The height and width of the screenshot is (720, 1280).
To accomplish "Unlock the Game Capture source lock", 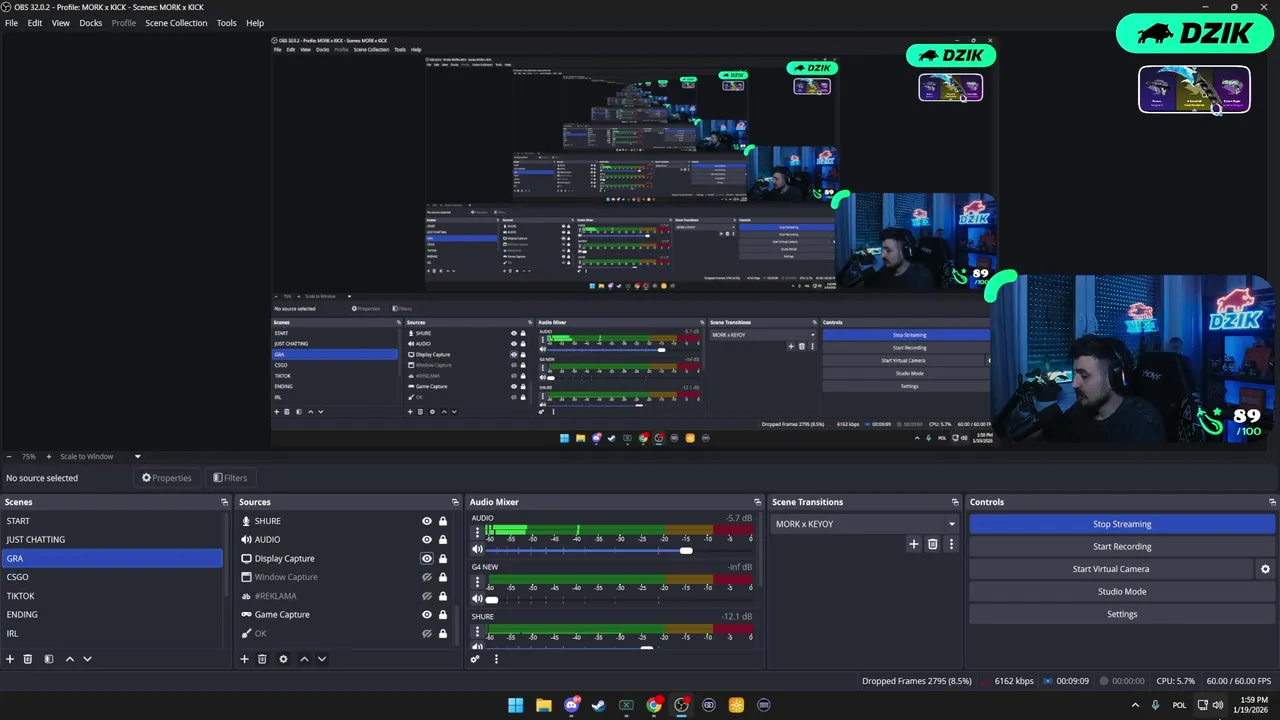I will point(443,615).
